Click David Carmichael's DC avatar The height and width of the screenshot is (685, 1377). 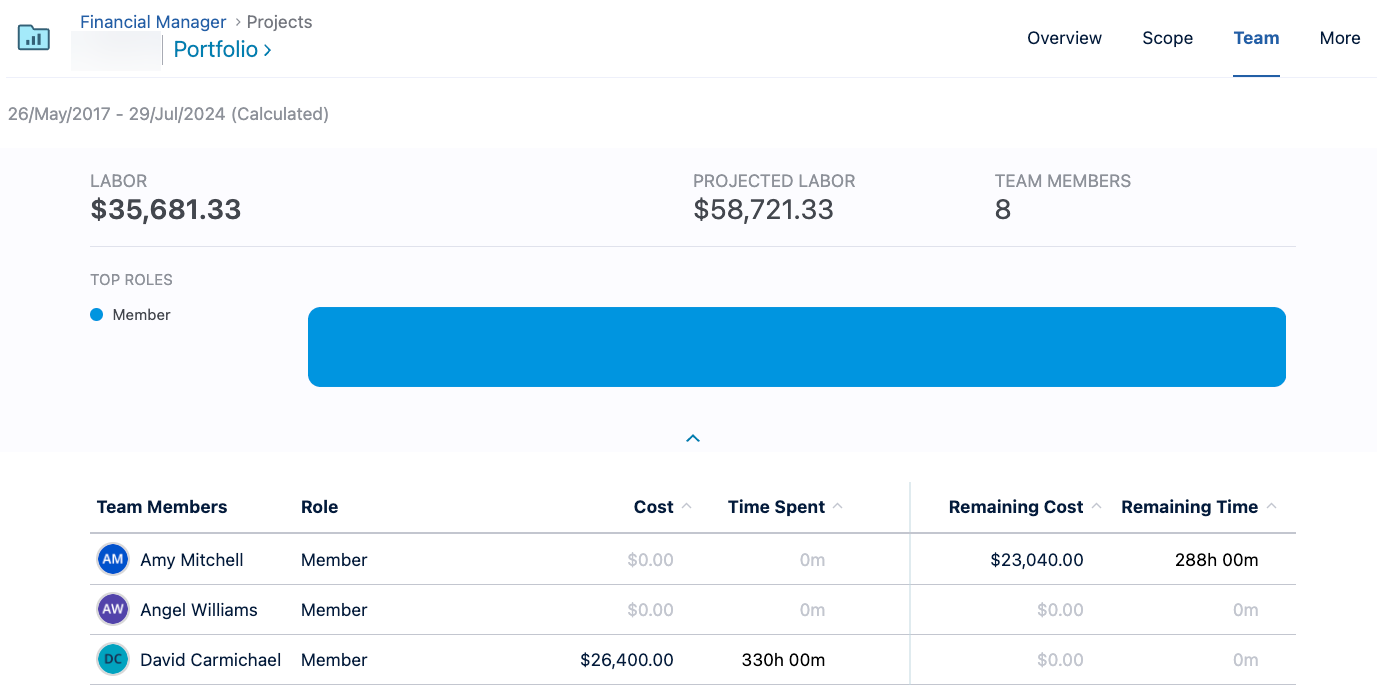click(x=113, y=659)
